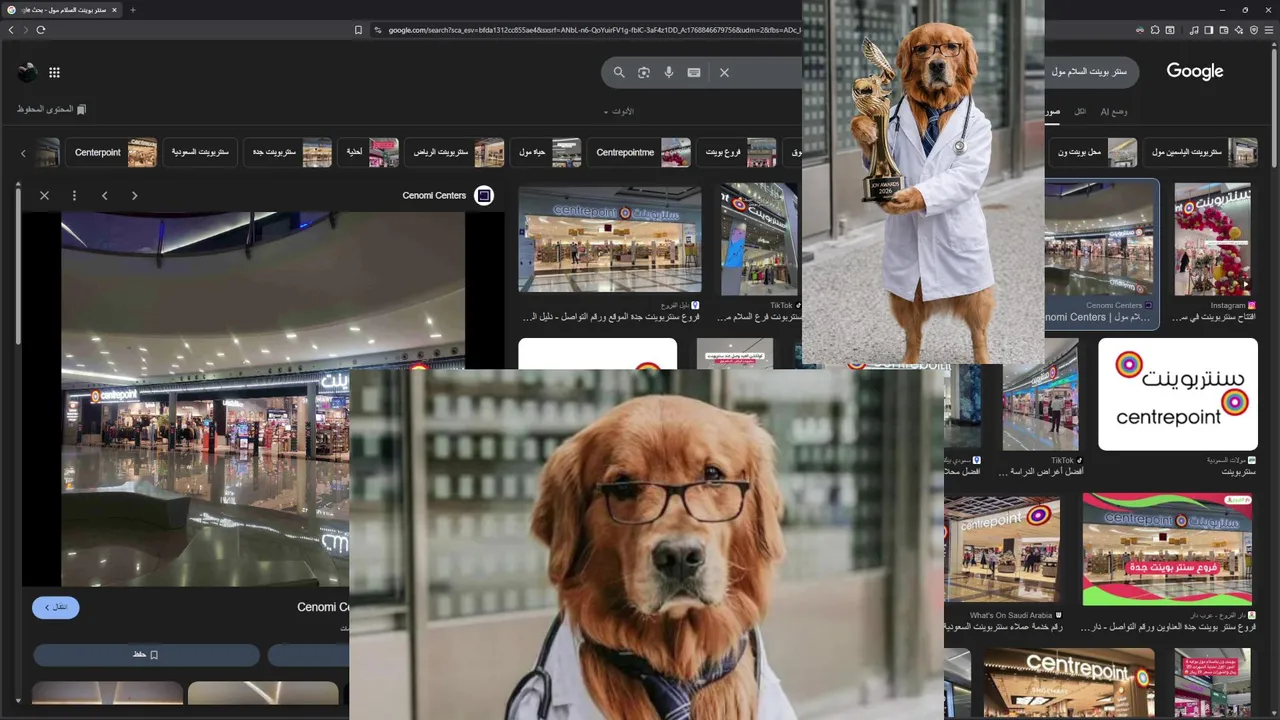Open the فروع سنتربوينت جدة result caption
This screenshot has height=720, width=1280.
[x=611, y=317]
